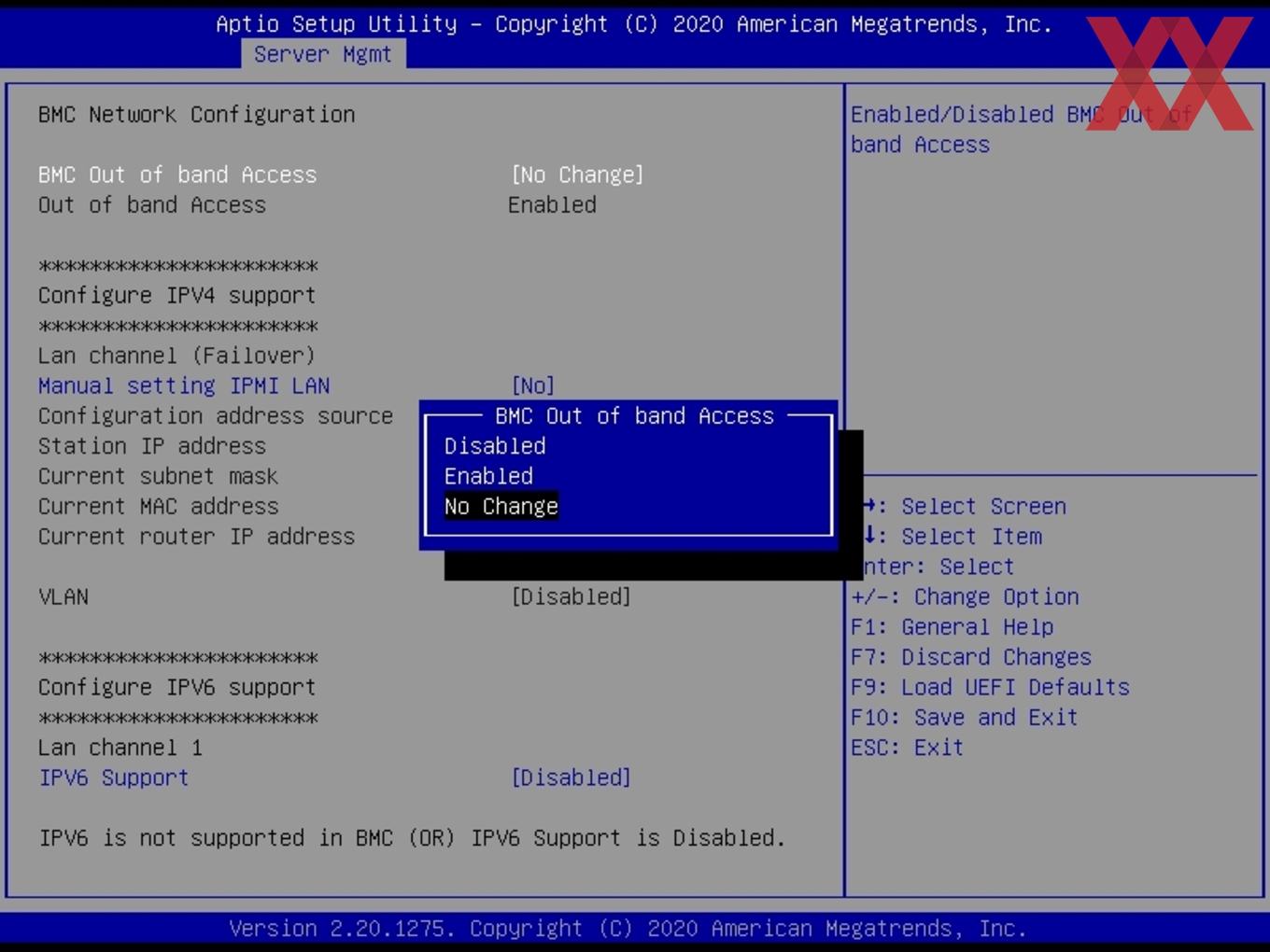This screenshot has height=952, width=1270.
Task: Click the Current subnet mask label
Action: (159, 476)
